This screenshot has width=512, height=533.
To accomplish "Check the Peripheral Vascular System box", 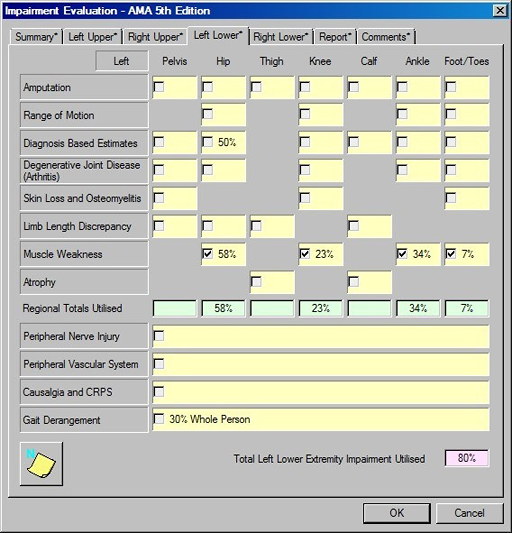I will [159, 364].
